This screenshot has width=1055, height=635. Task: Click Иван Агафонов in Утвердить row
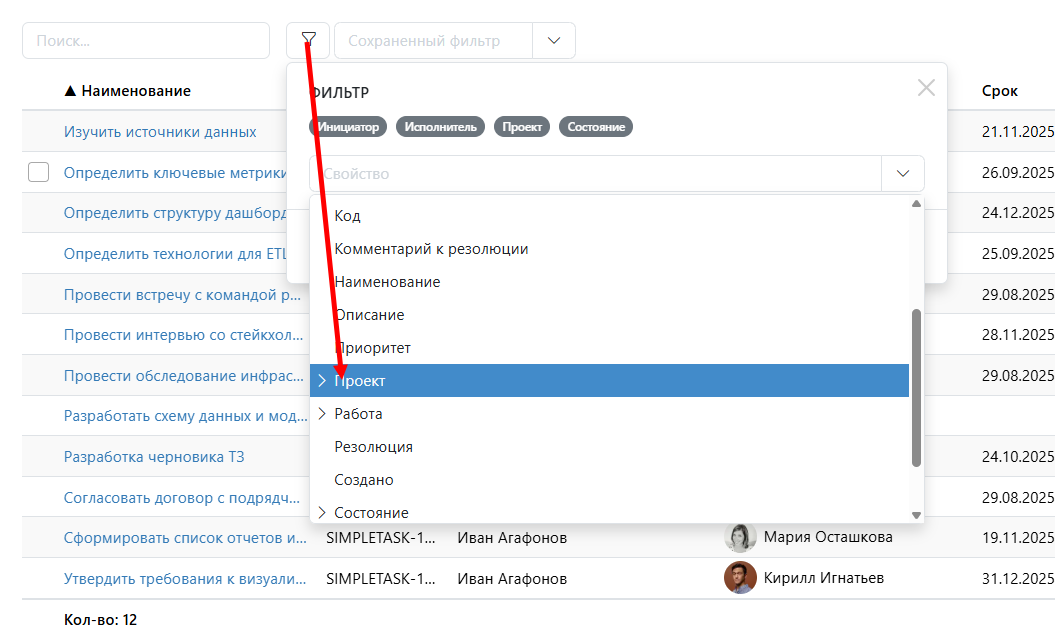[x=512, y=579]
